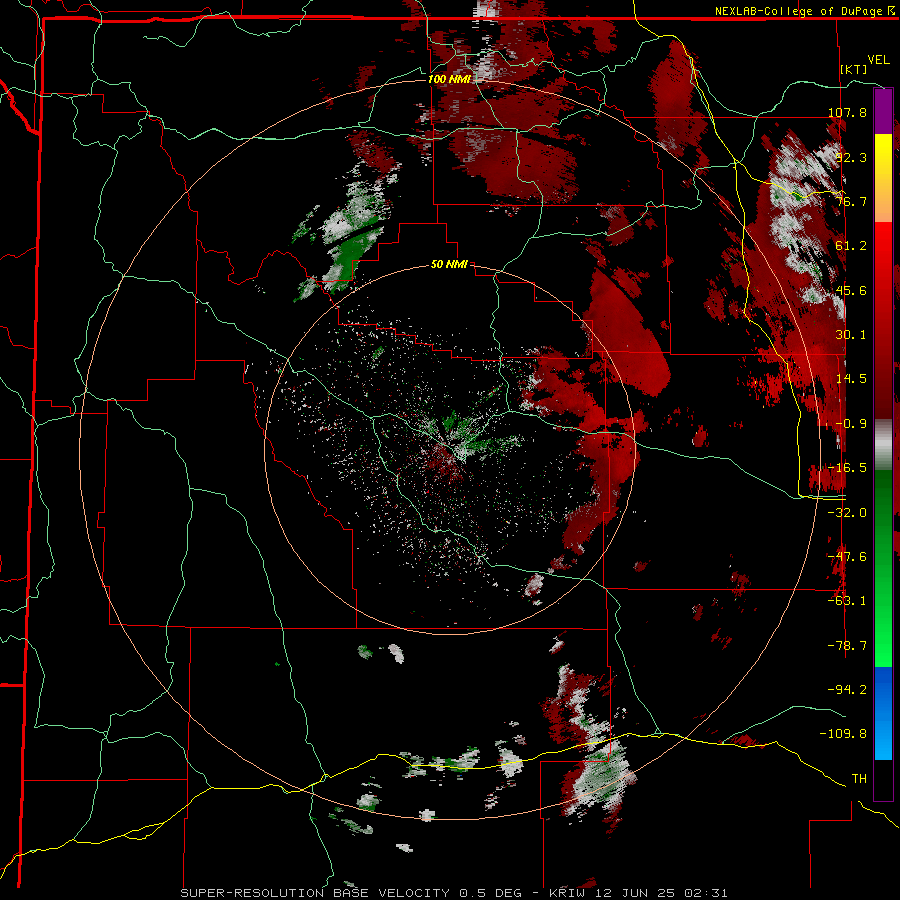Image resolution: width=900 pixels, height=900 pixels.
Task: Click the 61.2 velocity scale value
Action: 851,246
